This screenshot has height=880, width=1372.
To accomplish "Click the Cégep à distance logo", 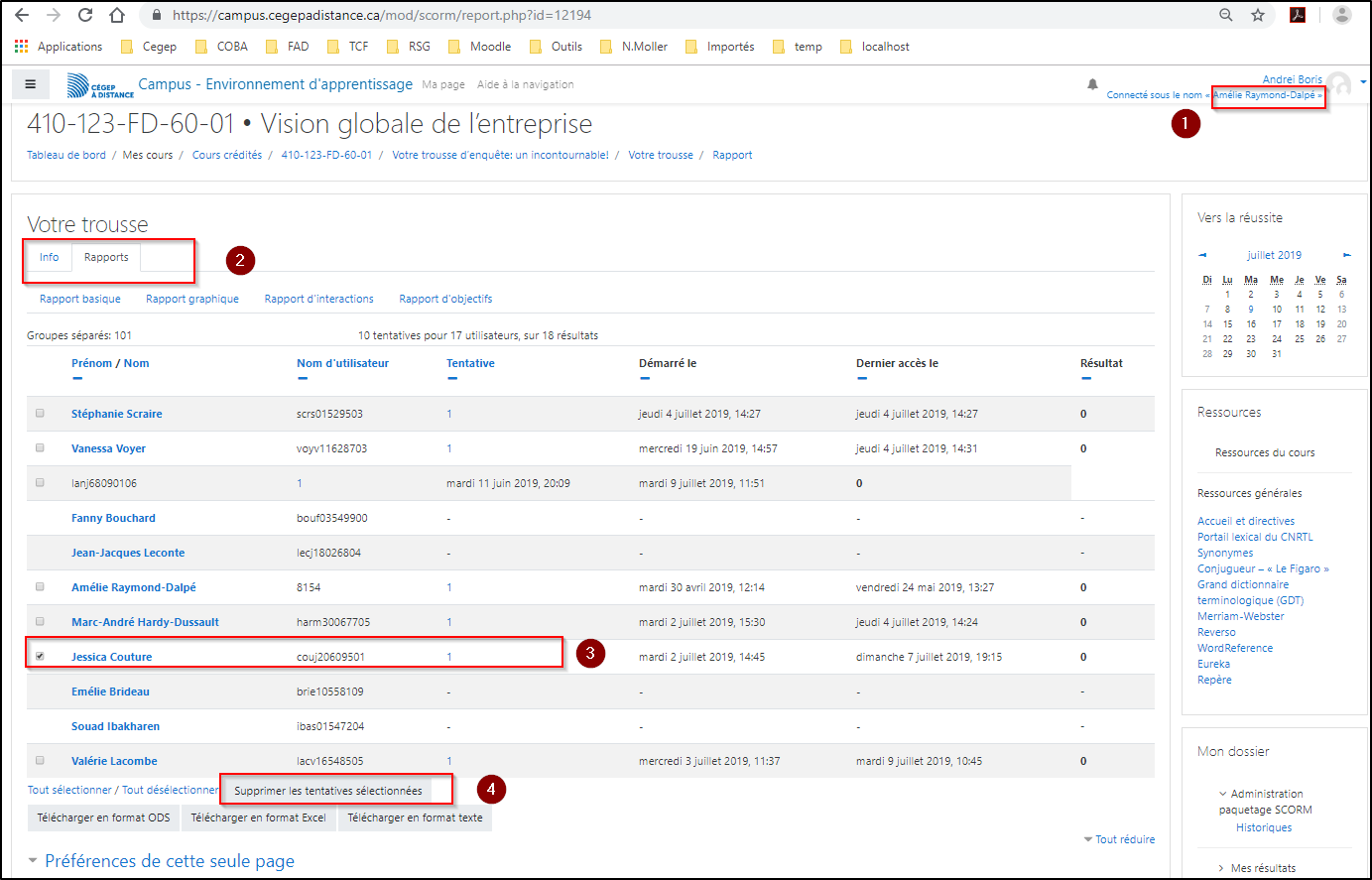I will point(100,86).
